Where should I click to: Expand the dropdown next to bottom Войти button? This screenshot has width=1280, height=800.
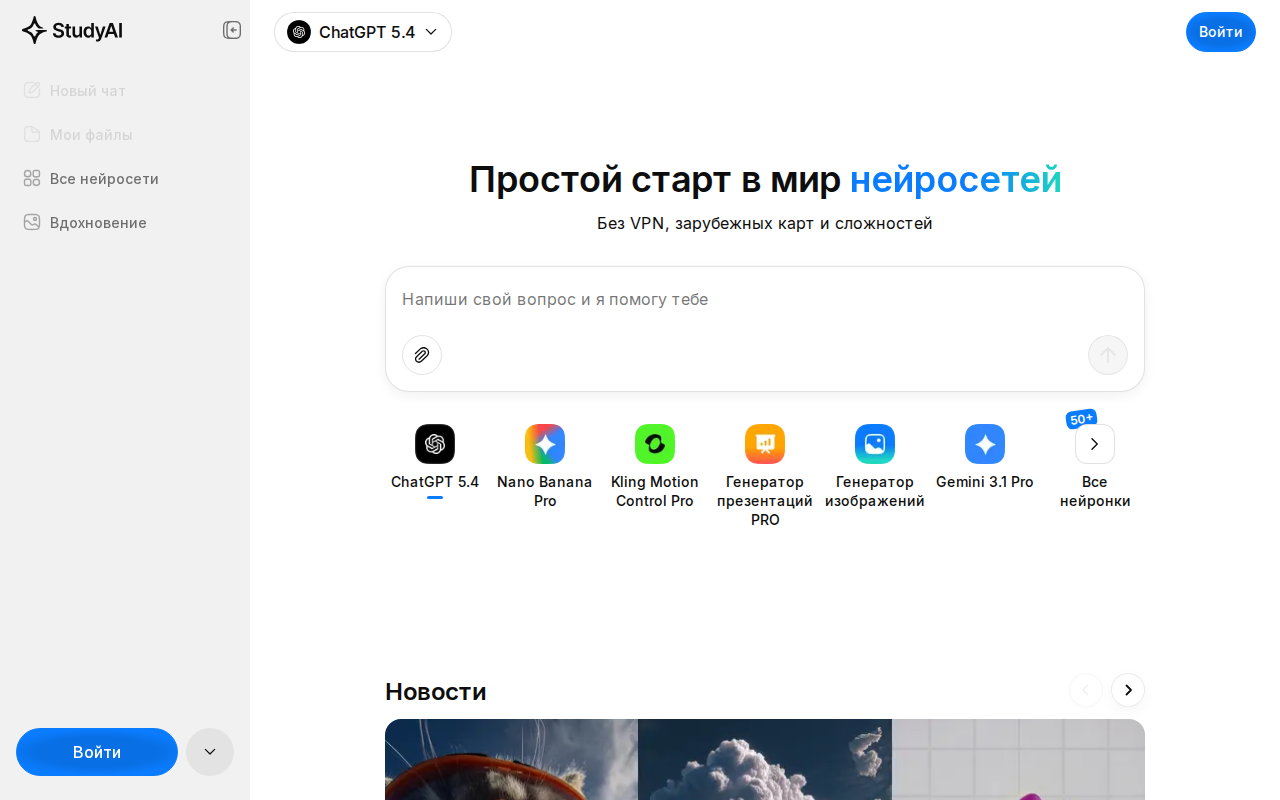pos(209,751)
